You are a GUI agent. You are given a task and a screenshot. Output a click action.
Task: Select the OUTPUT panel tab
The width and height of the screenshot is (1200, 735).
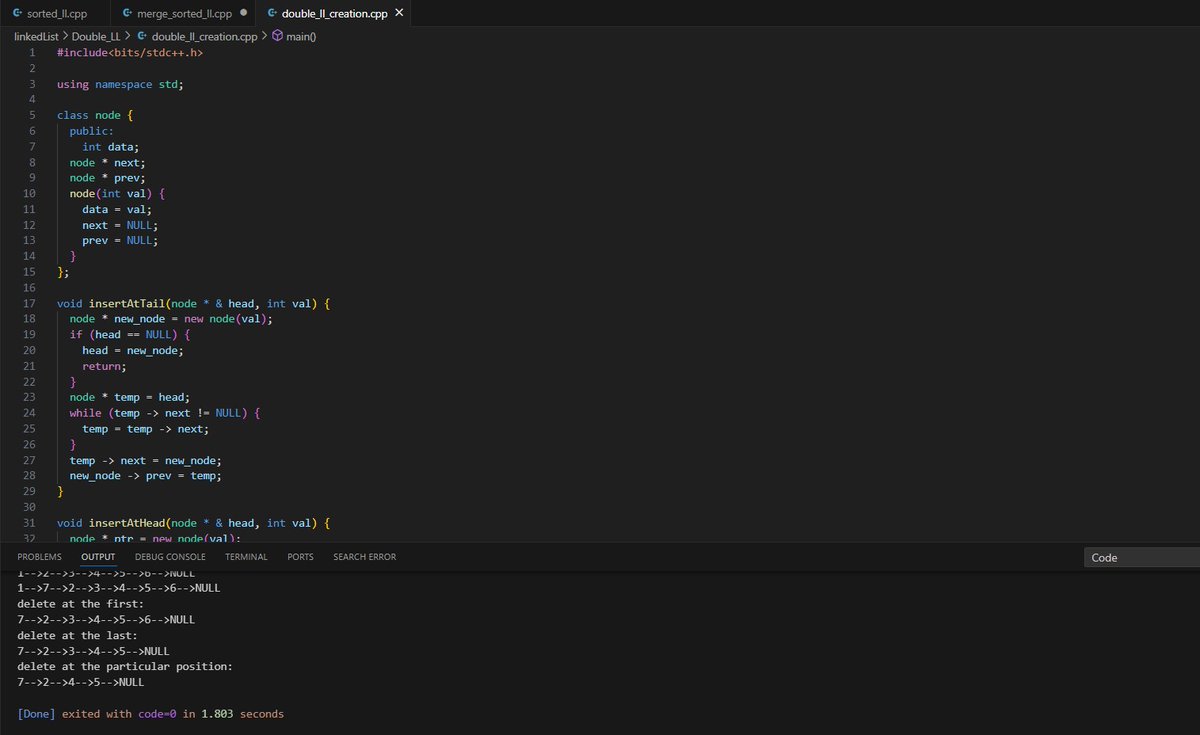98,557
